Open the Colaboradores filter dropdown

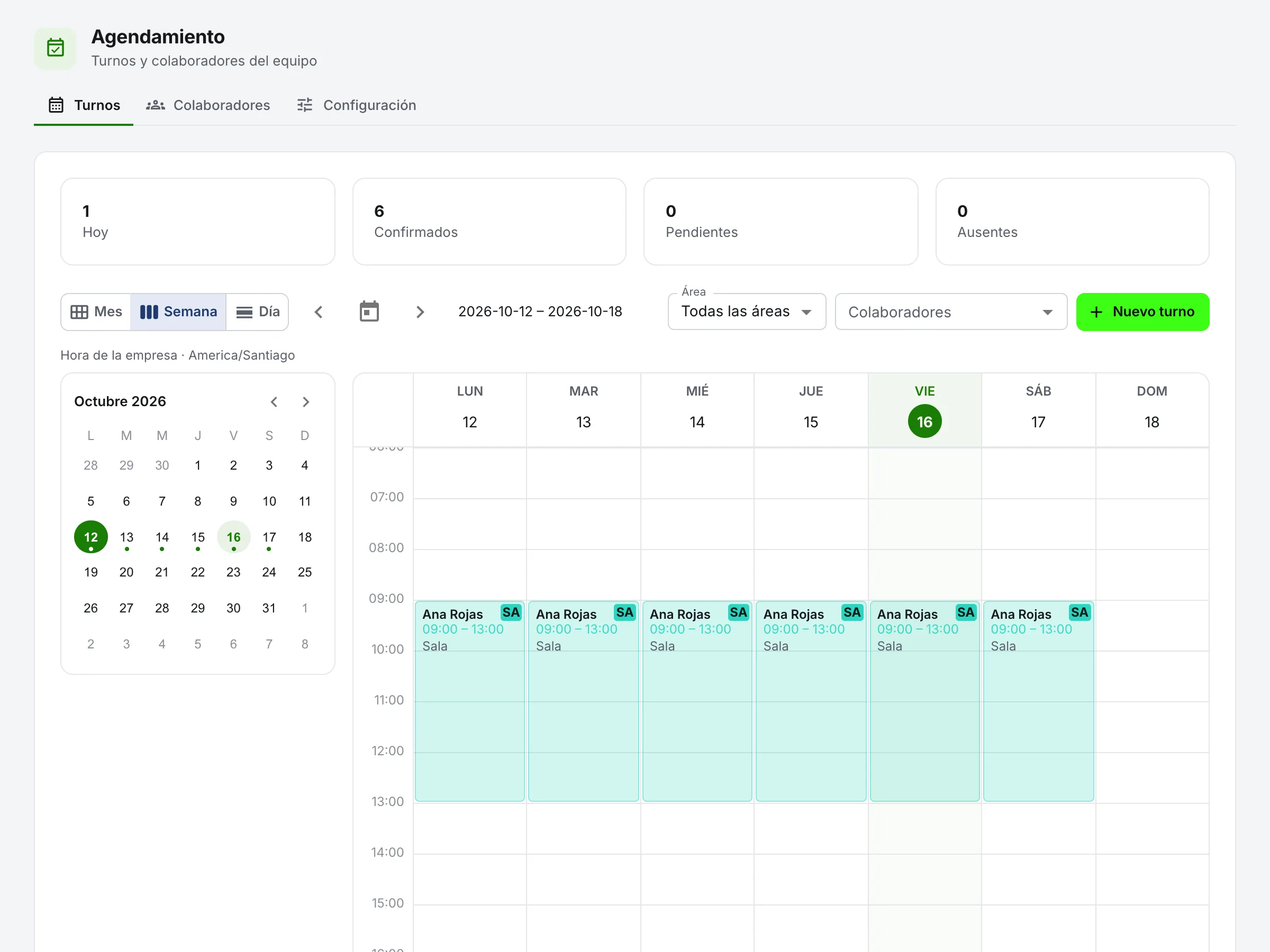951,312
